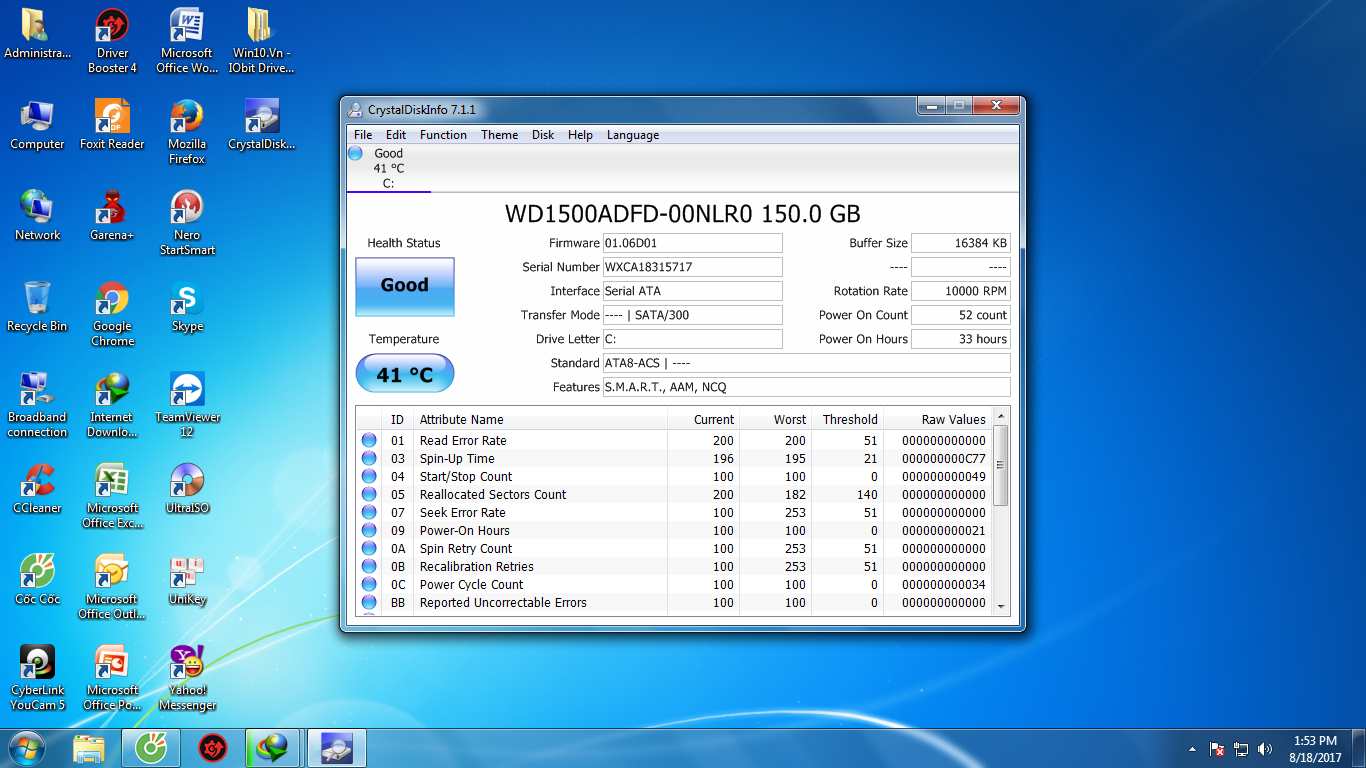Click the 41 °C temperature indicator
The image size is (1366, 768).
tap(405, 374)
